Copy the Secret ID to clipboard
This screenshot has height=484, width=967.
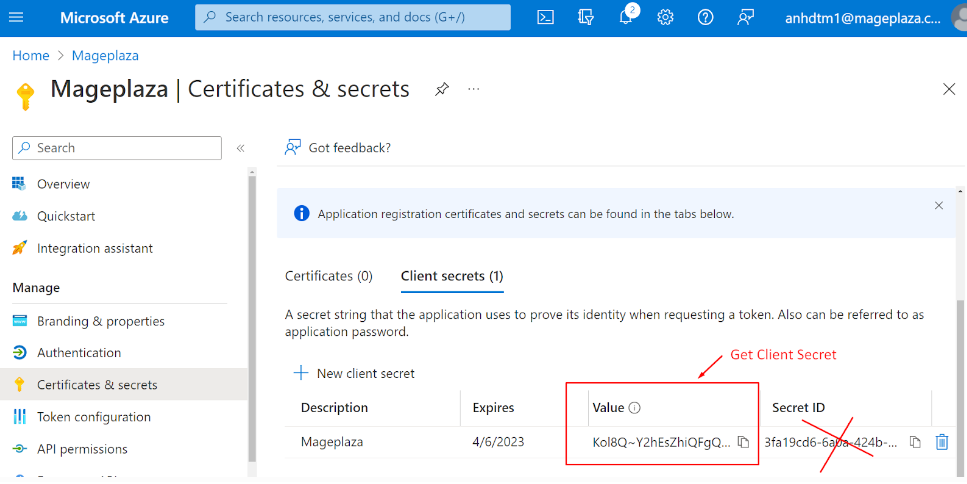[915, 442]
